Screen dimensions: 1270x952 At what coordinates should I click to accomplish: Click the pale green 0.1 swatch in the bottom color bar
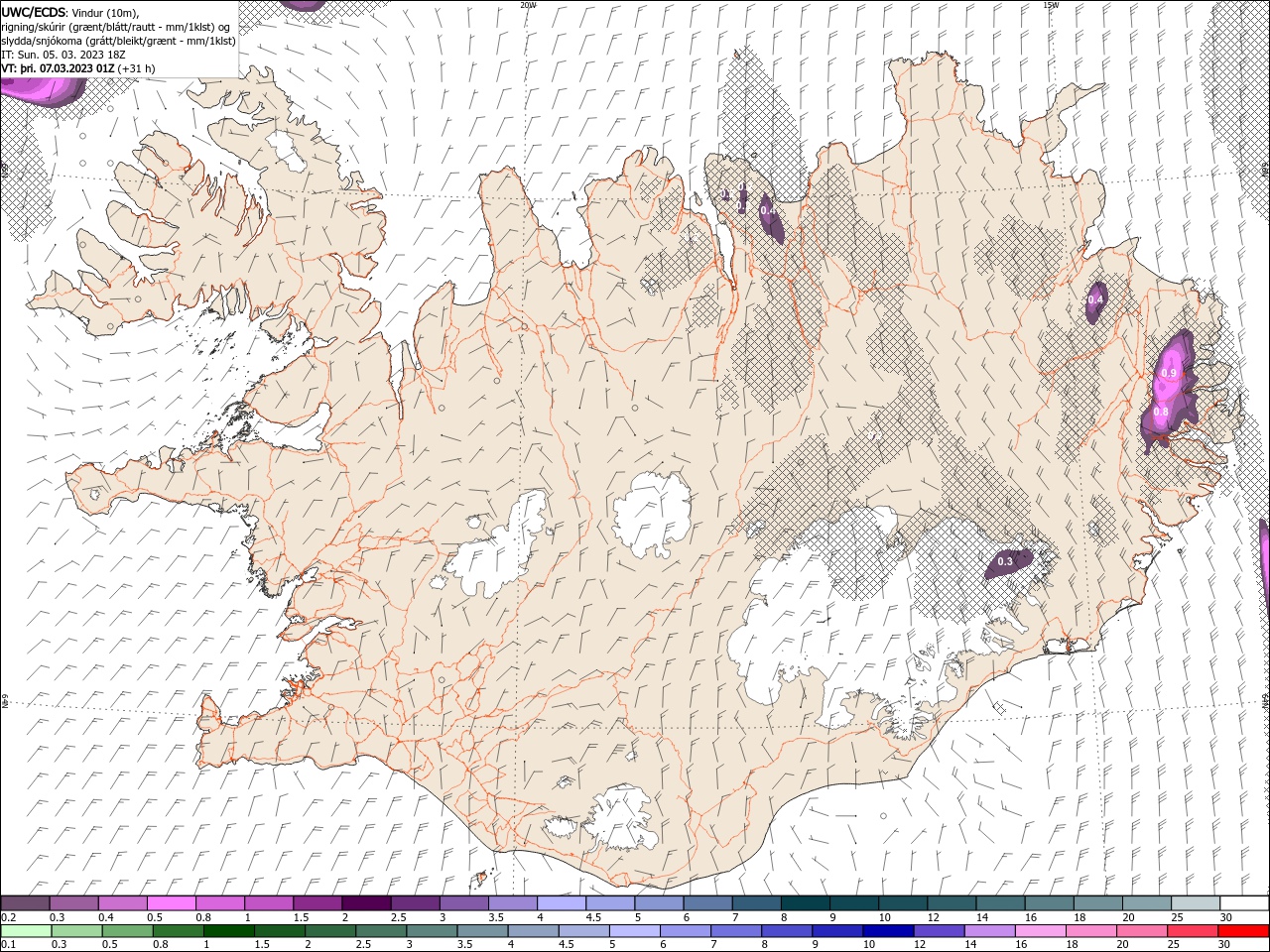coord(27,930)
